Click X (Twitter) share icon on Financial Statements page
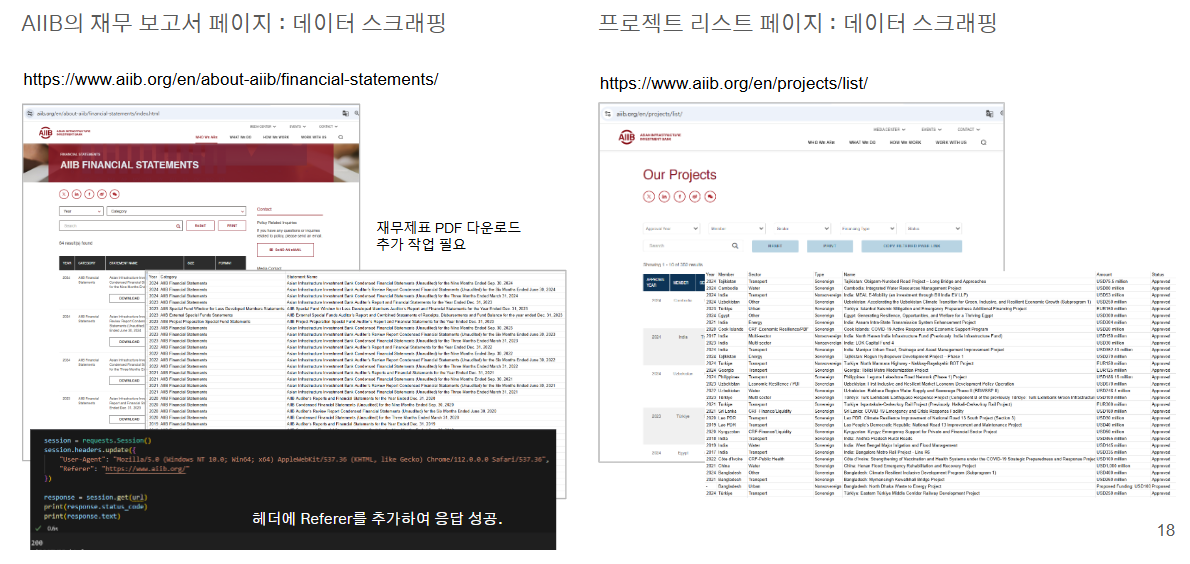The height and width of the screenshot is (564, 1190). [x=64, y=194]
